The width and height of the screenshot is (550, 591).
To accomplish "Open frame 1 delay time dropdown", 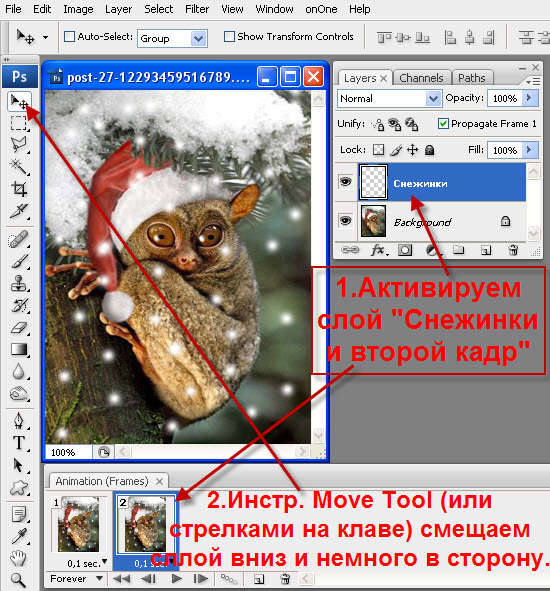I will (x=104, y=562).
